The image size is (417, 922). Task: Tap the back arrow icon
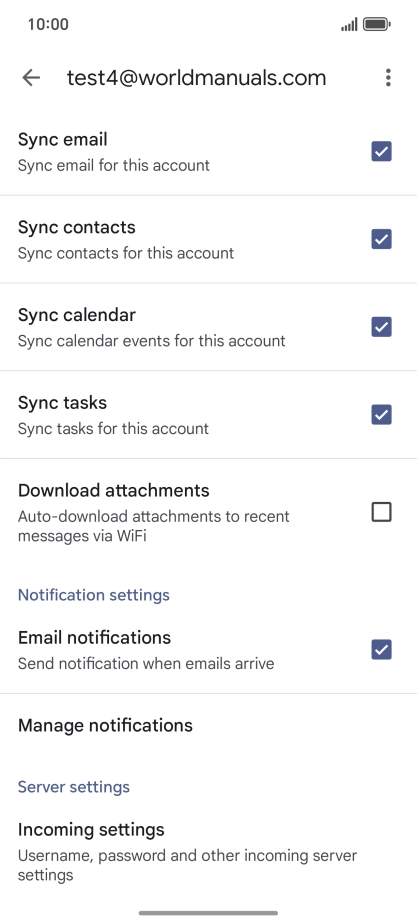(x=31, y=78)
